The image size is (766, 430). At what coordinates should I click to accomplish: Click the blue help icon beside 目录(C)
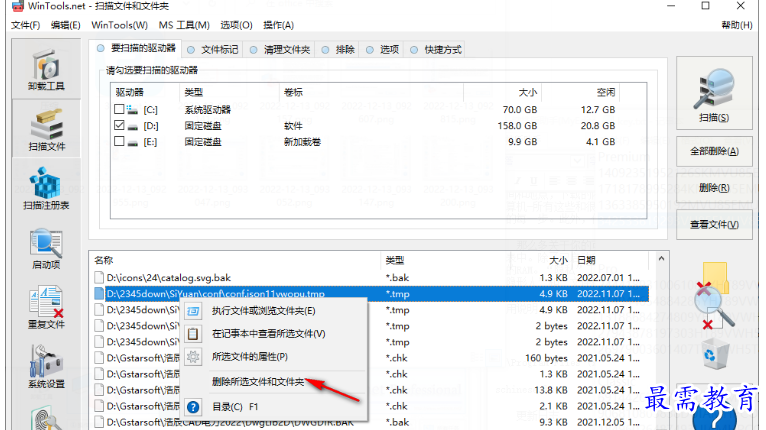(x=193, y=407)
